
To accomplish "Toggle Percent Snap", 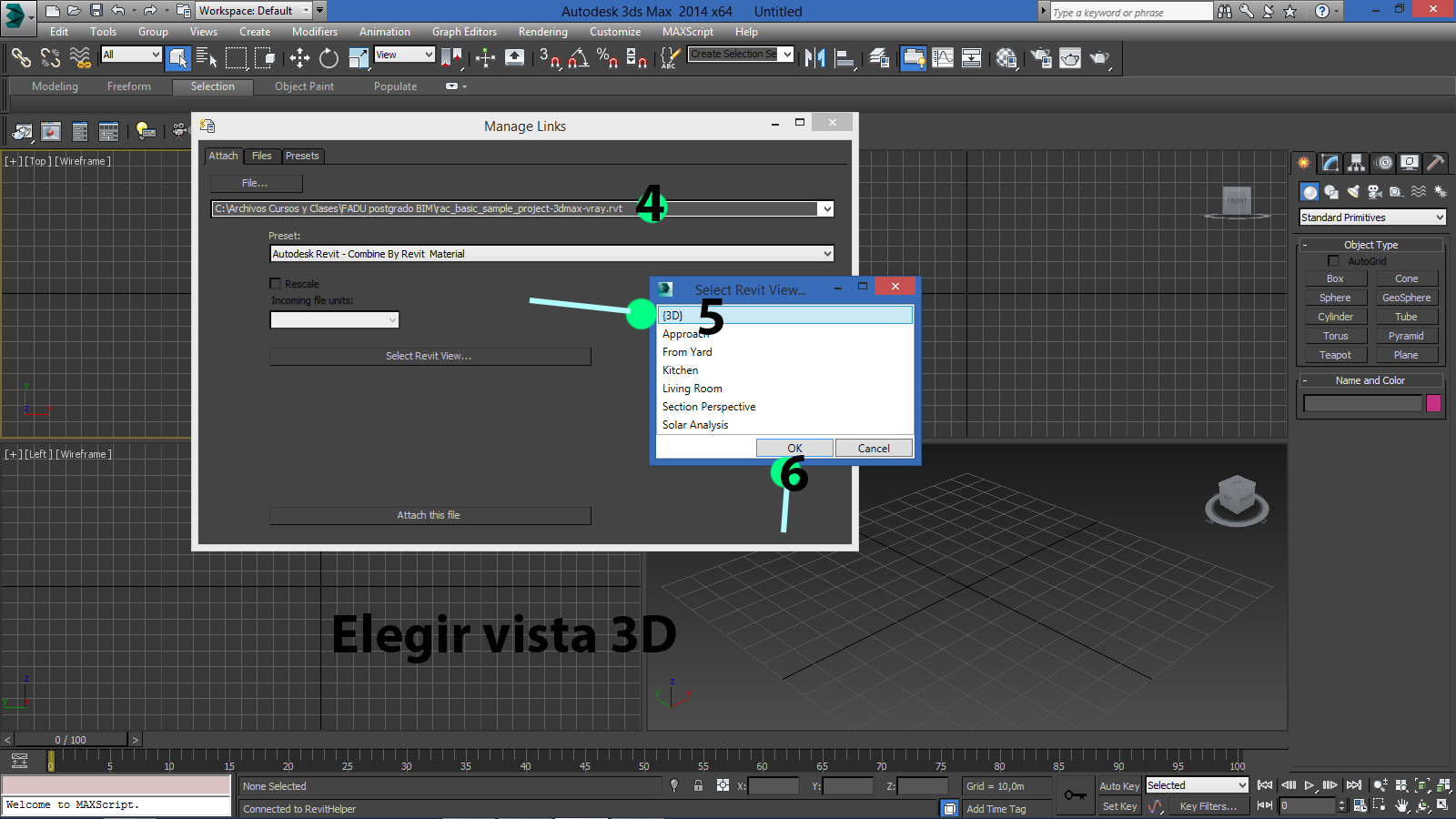I will click(607, 58).
